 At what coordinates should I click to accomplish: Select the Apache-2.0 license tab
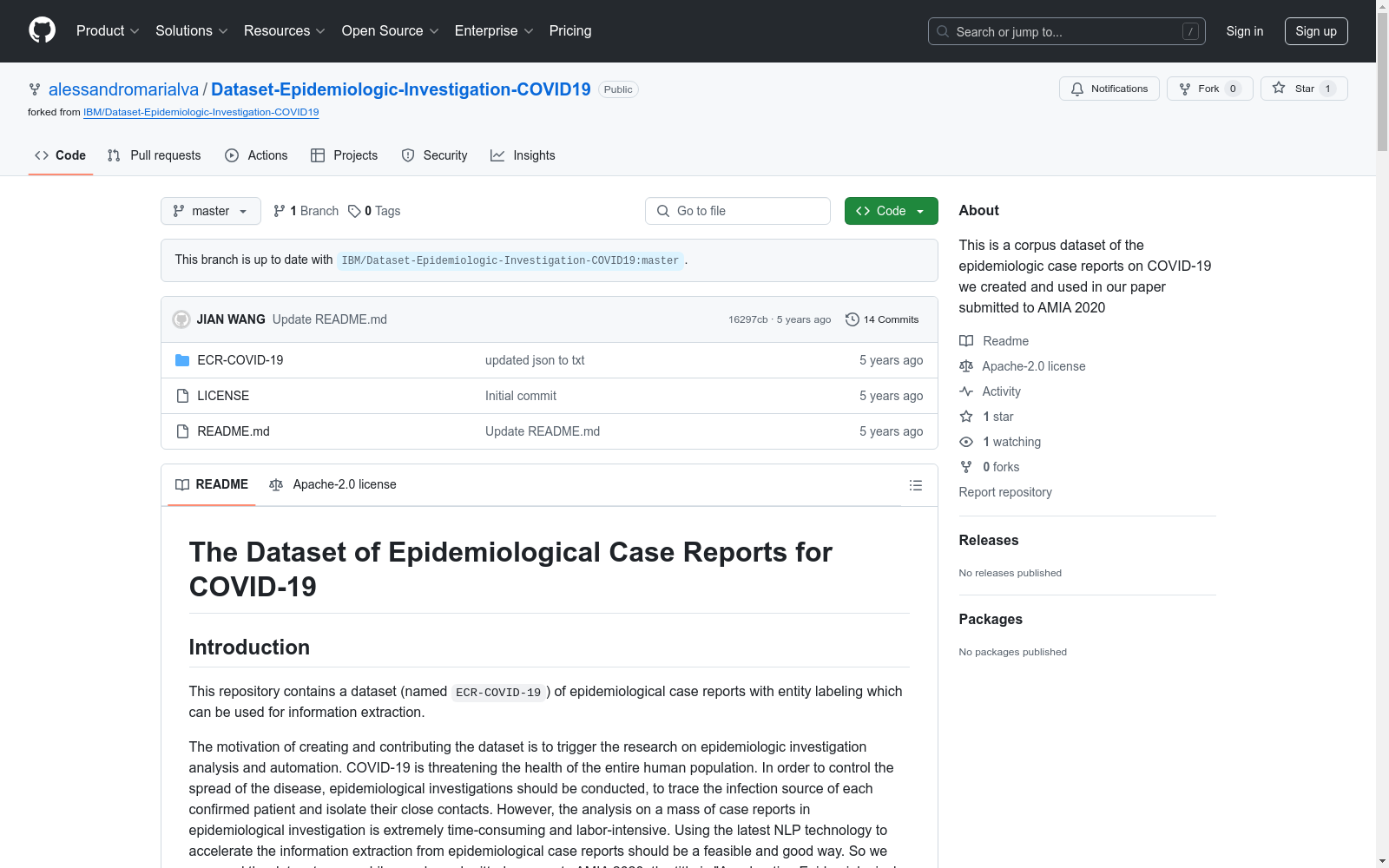point(332,484)
